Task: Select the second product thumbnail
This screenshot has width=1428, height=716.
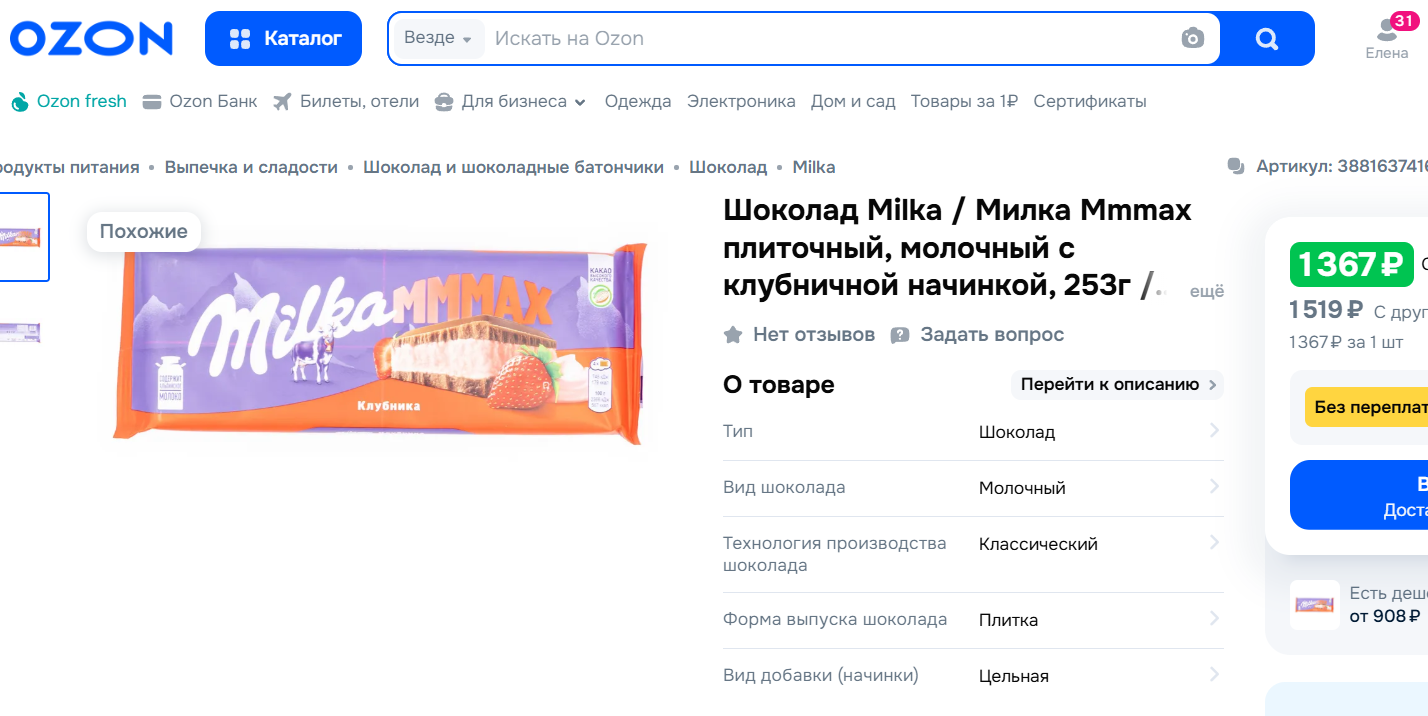Action: pos(20,333)
